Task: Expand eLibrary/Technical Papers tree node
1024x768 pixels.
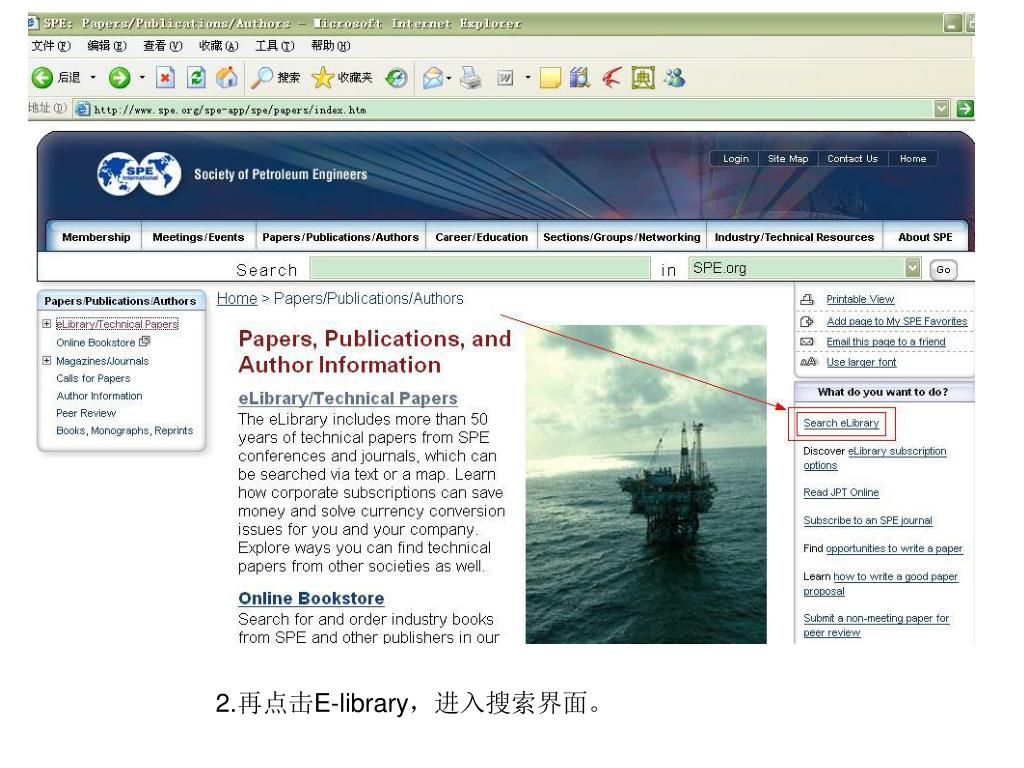Action: point(46,323)
